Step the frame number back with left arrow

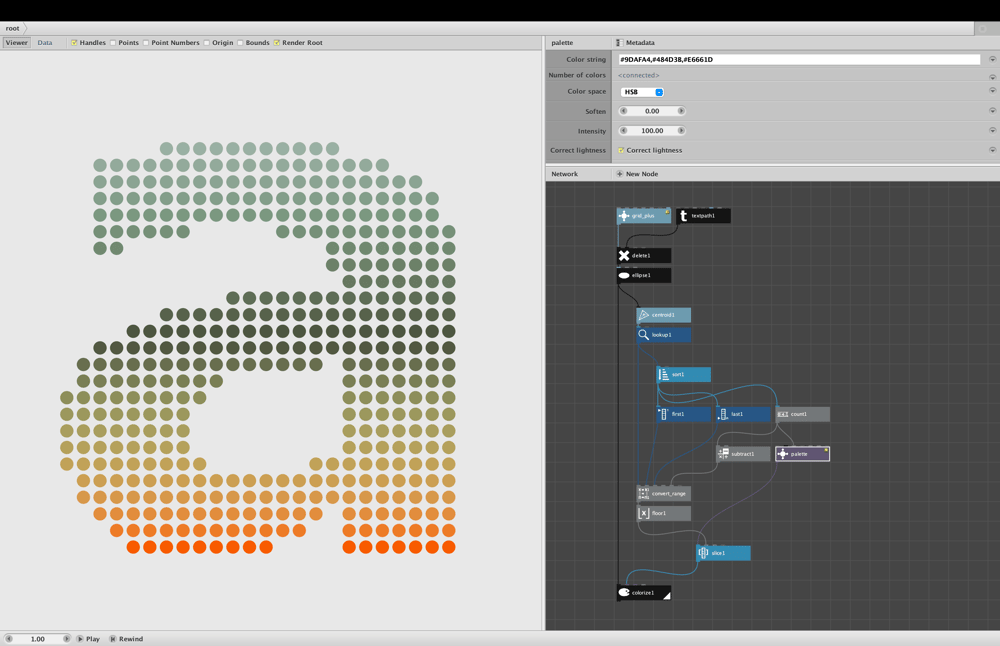[9, 638]
